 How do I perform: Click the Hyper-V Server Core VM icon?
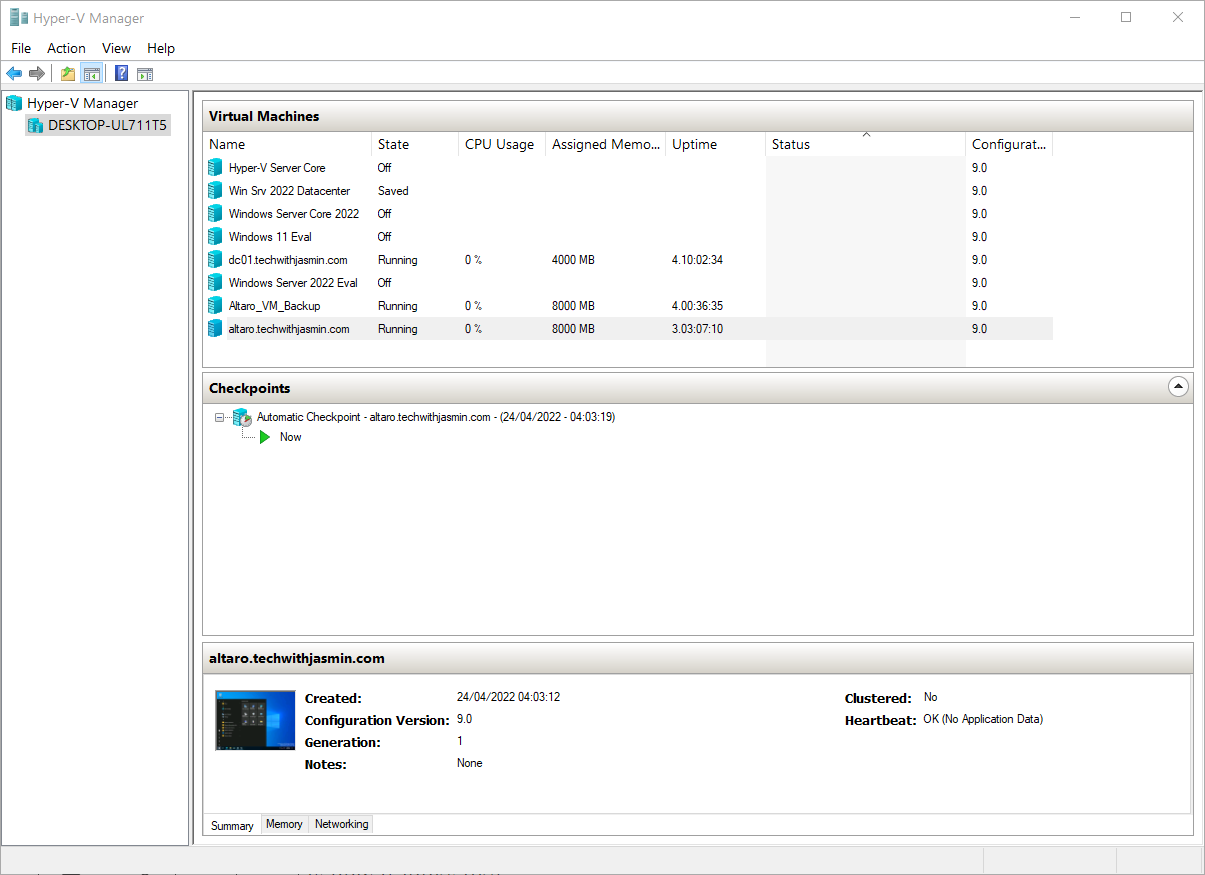coord(215,168)
